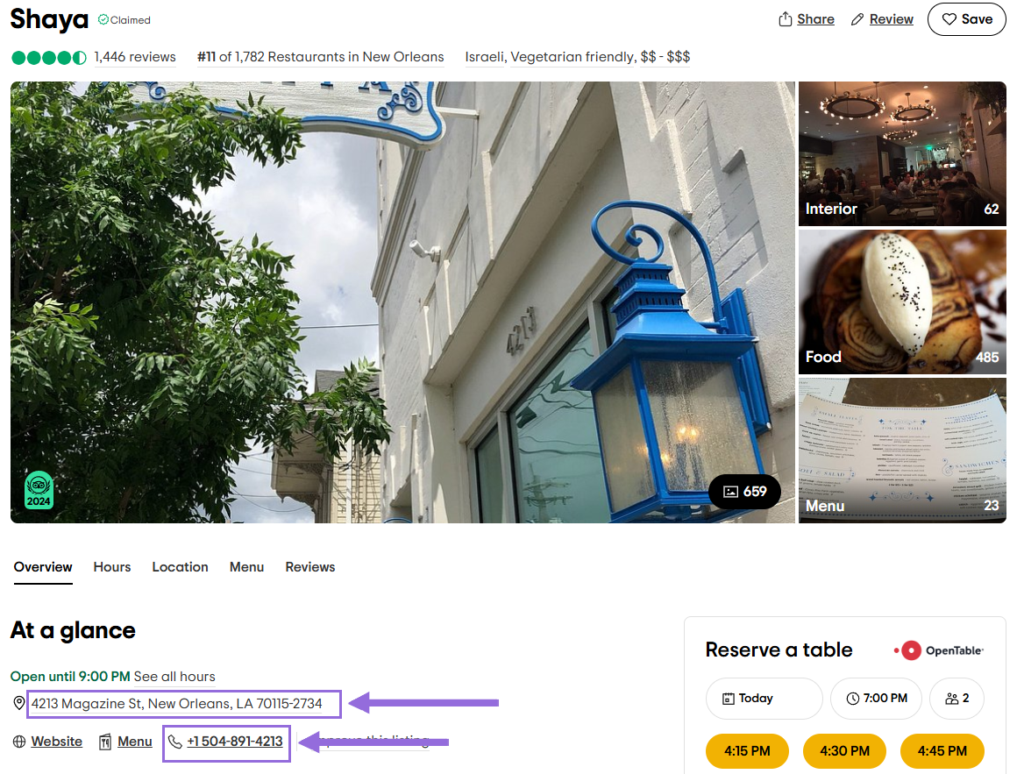Switch to the Location tab

point(180,567)
